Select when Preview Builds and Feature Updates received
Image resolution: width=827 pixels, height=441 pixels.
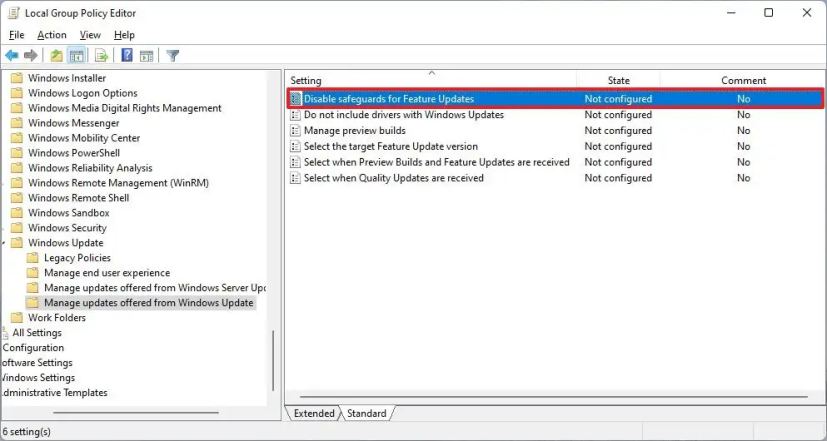click(x=437, y=162)
